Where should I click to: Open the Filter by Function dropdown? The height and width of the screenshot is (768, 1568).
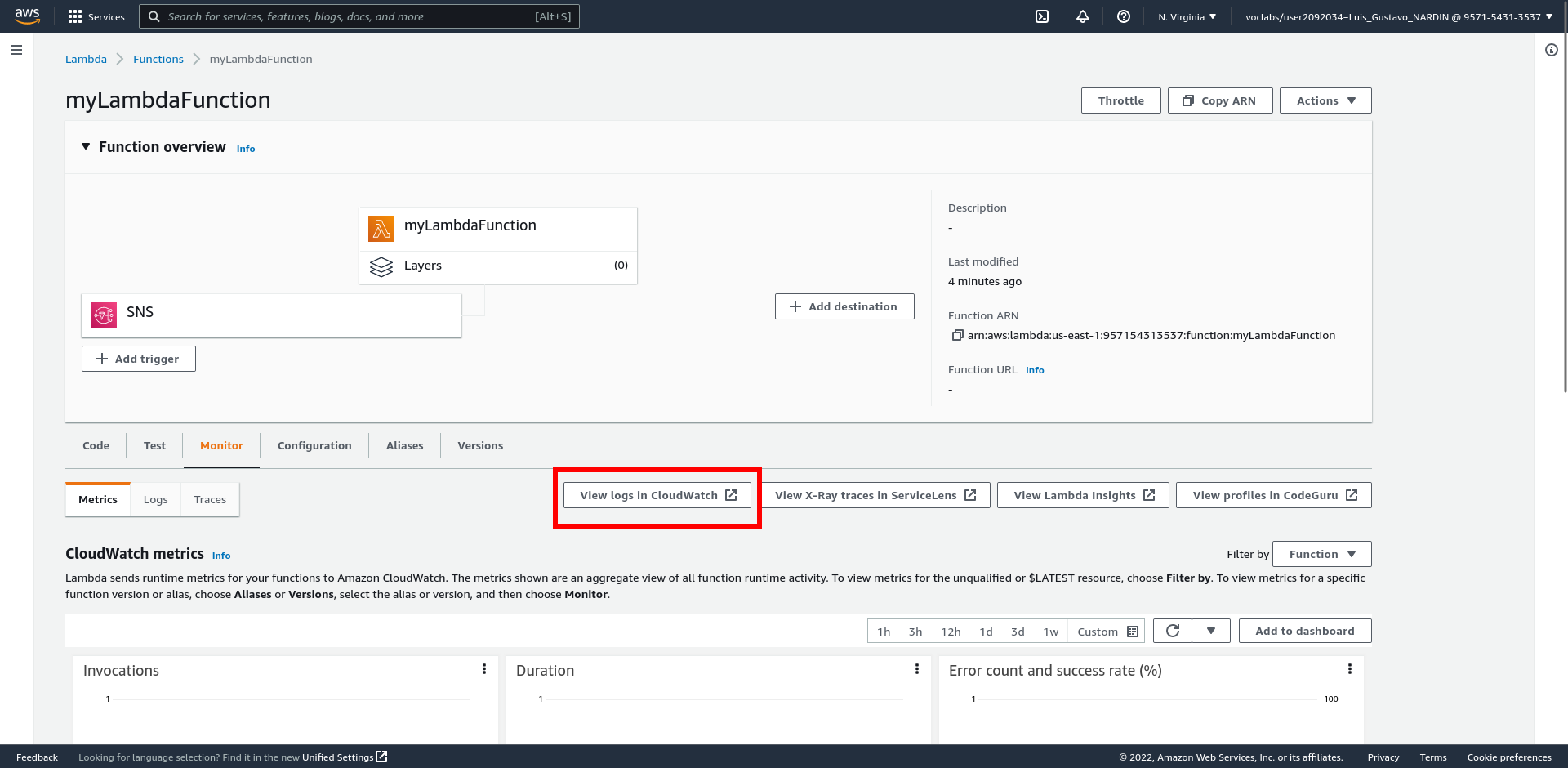[1321, 554]
